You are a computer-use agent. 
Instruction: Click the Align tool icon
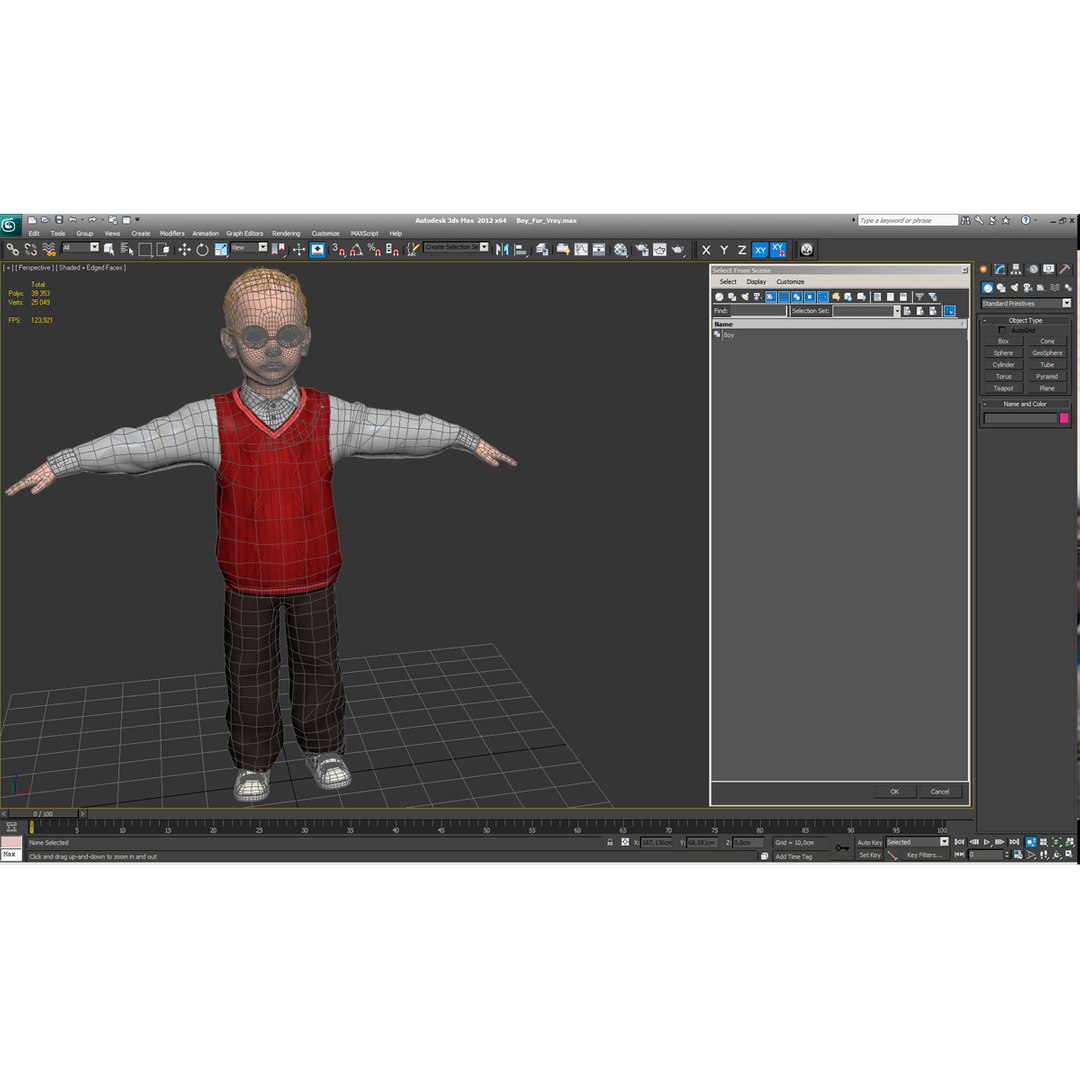pyautogui.click(x=521, y=249)
